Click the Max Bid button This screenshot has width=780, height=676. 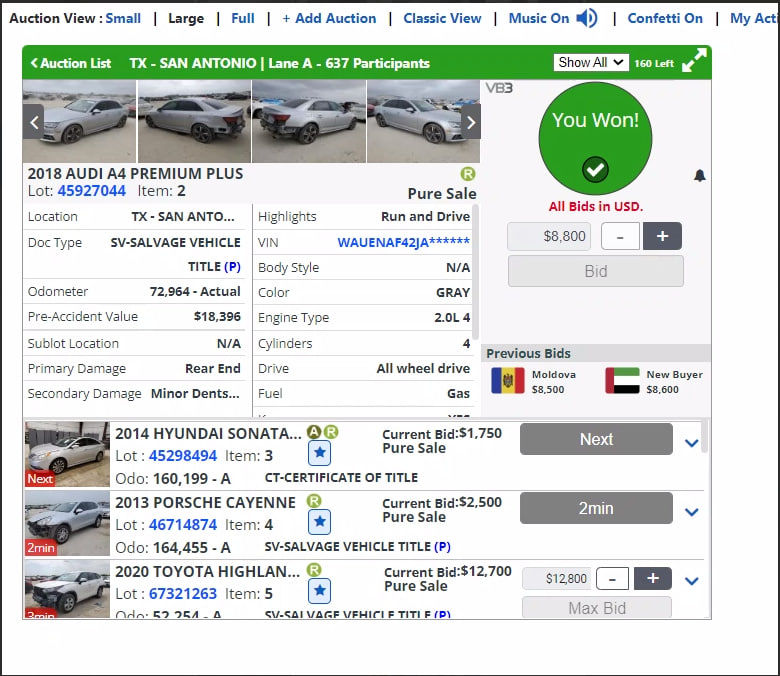[596, 607]
